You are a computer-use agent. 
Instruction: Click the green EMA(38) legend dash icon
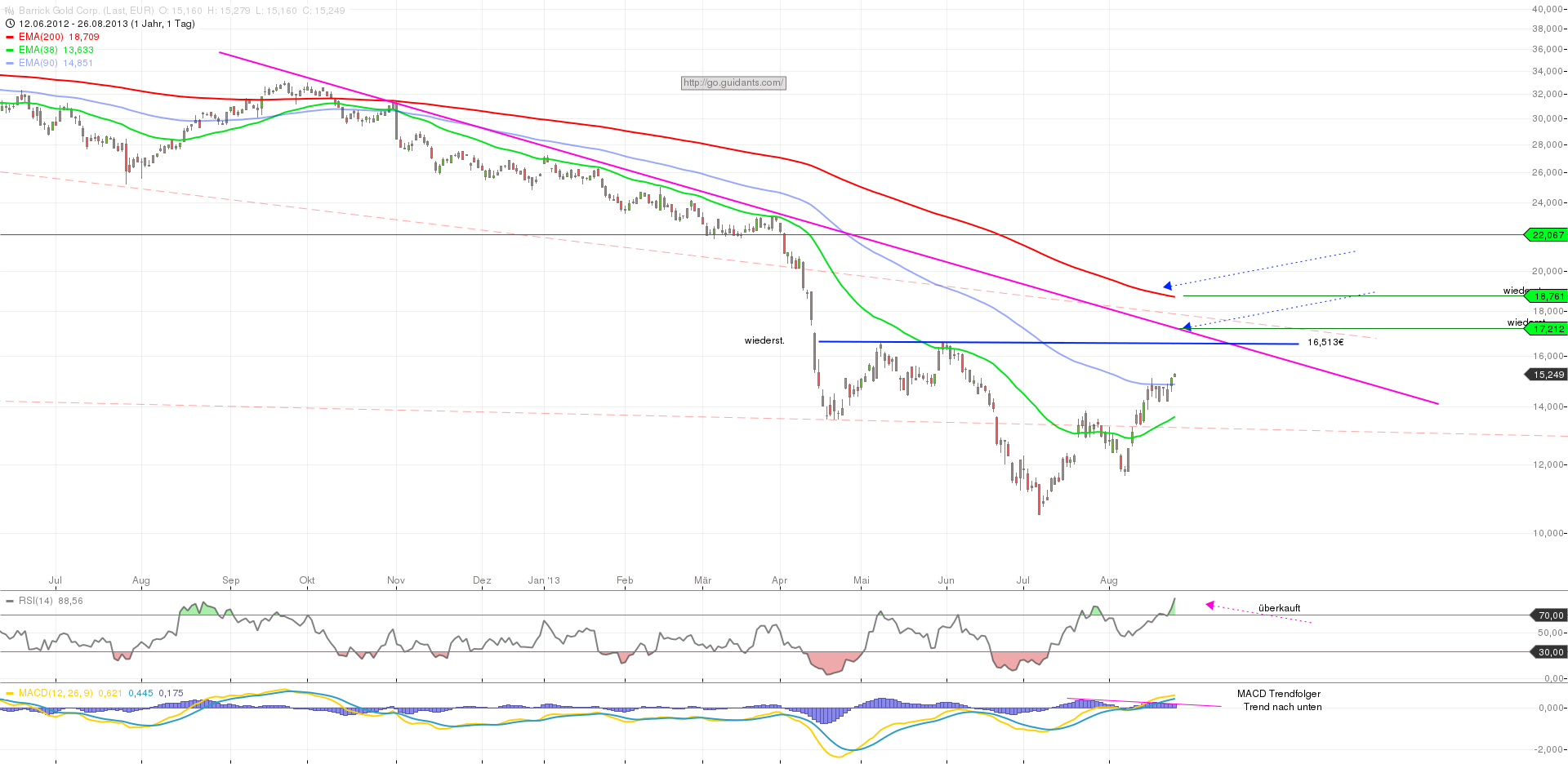click(x=9, y=50)
